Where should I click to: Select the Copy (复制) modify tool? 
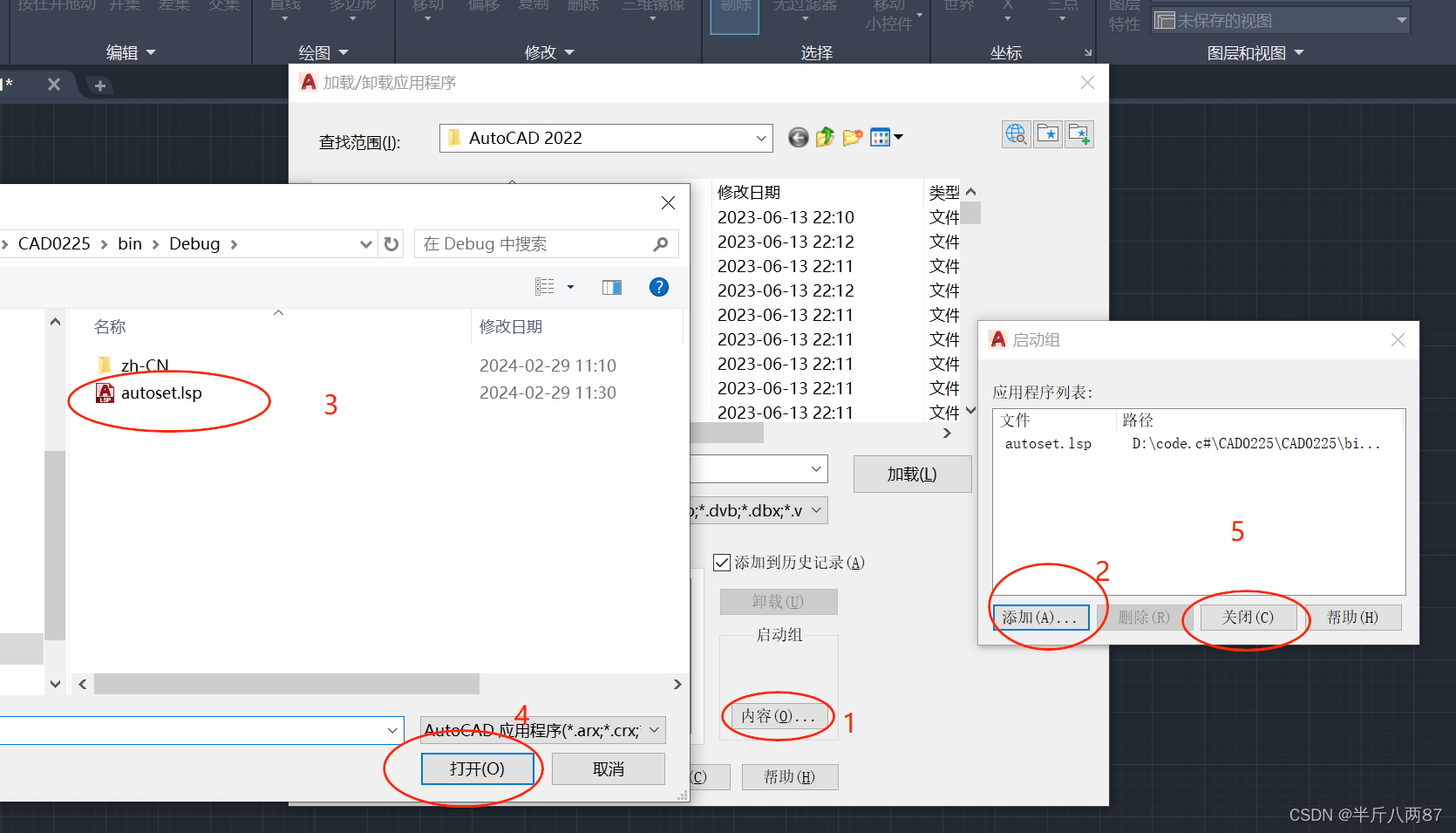pyautogui.click(x=534, y=7)
